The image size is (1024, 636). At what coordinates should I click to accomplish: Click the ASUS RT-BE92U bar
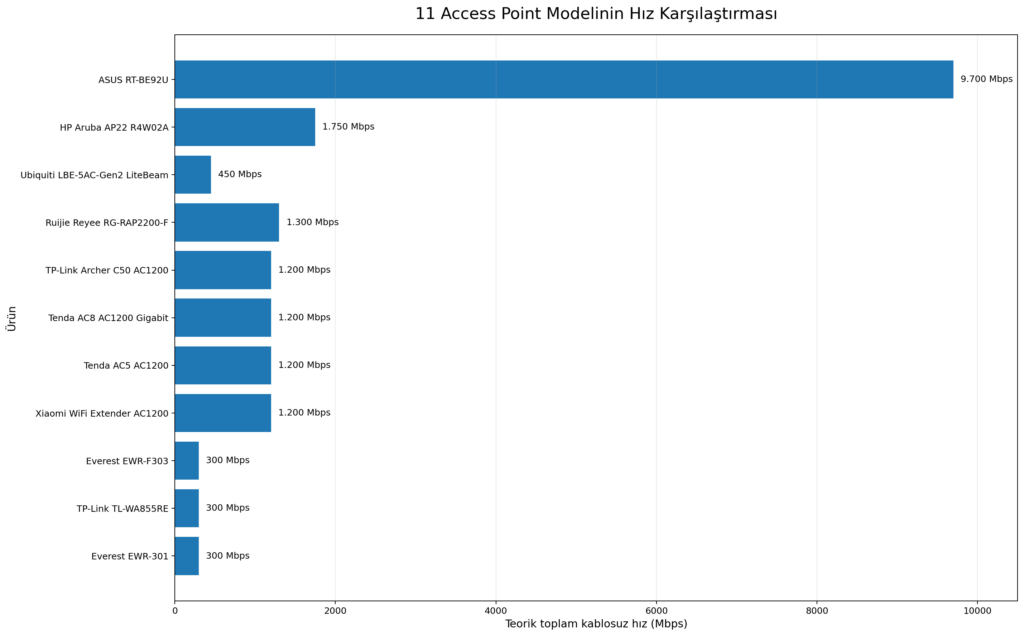(x=564, y=80)
